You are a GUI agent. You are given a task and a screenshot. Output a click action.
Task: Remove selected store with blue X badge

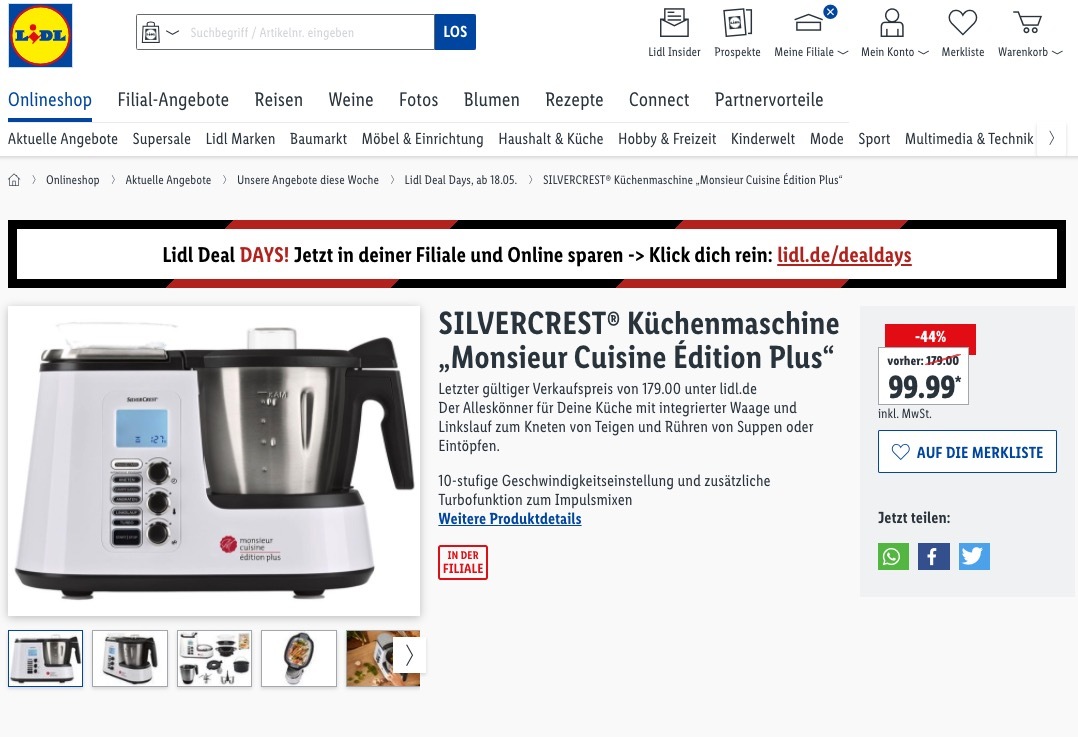[x=830, y=12]
